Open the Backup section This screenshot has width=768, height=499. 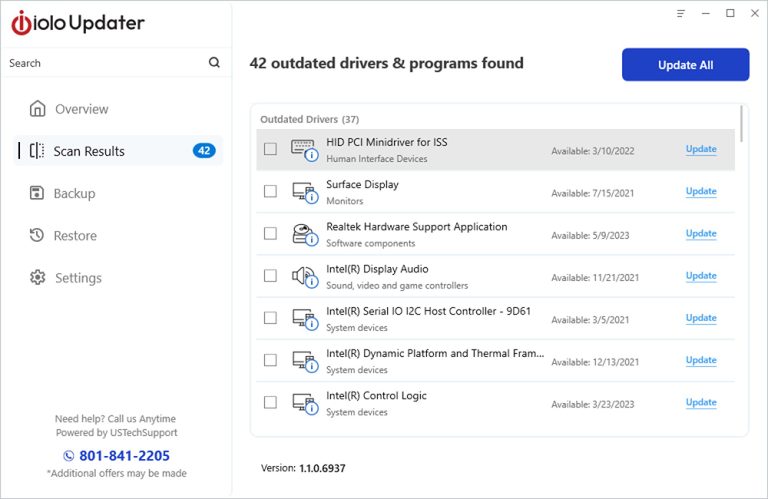(x=74, y=193)
